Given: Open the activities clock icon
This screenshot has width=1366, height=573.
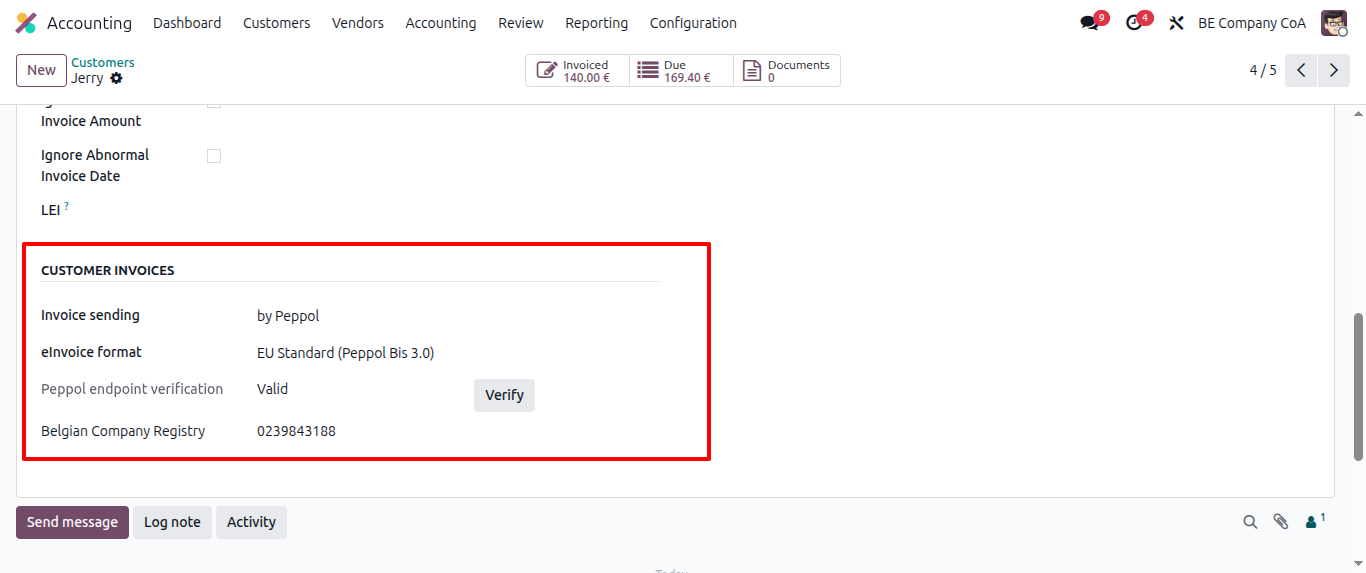Looking at the screenshot, I should pyautogui.click(x=1134, y=23).
